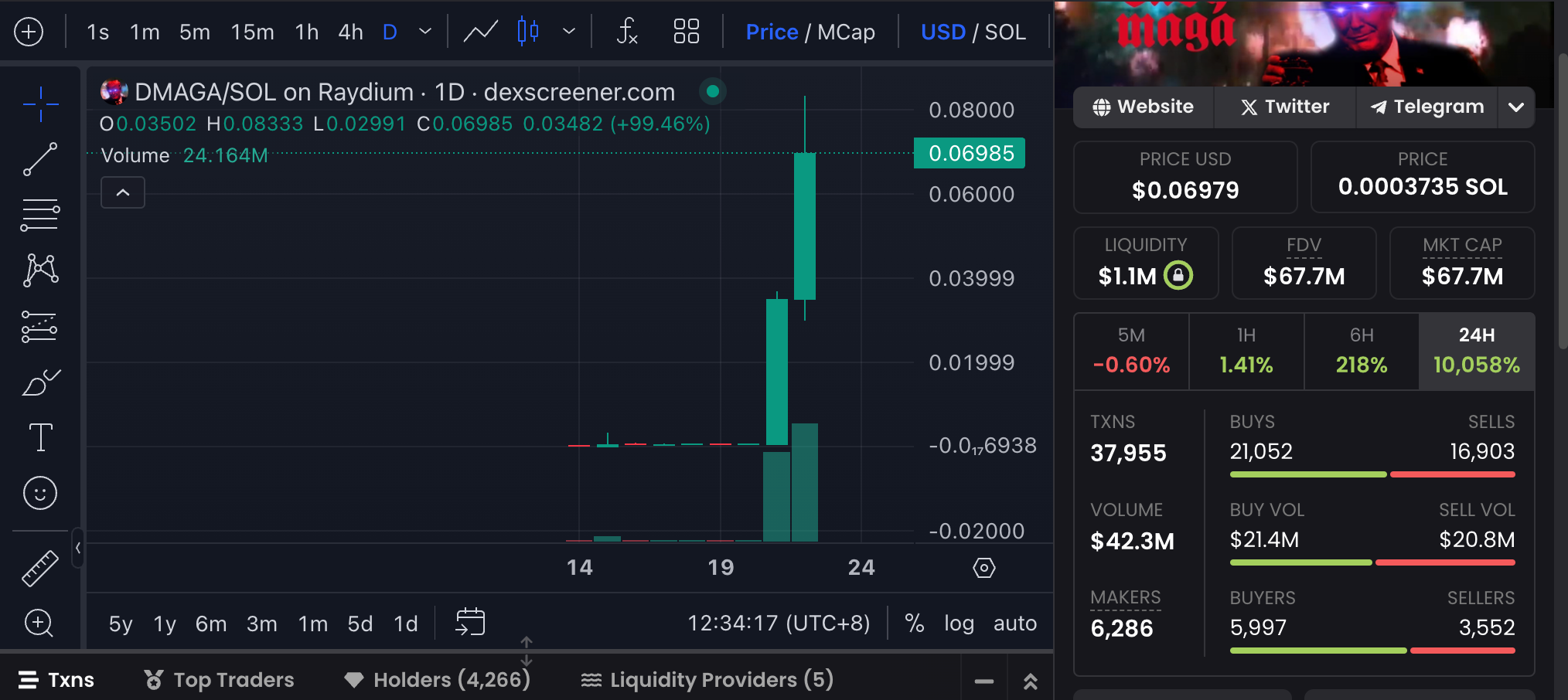
Task: Select the trend line drawing tool
Action: [x=40, y=159]
